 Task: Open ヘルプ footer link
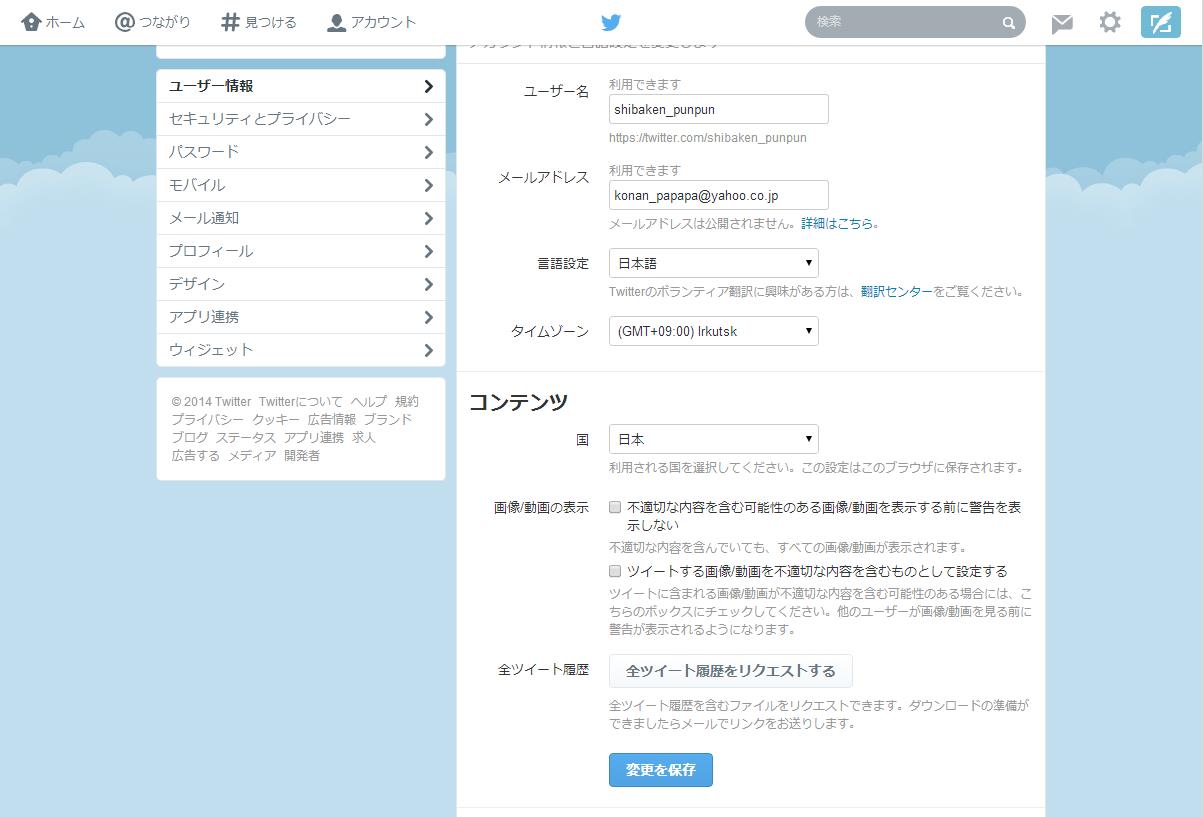[368, 401]
